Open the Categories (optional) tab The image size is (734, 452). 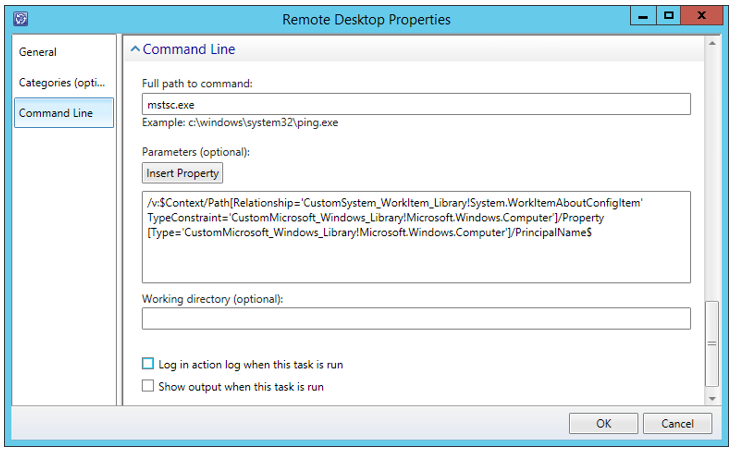point(56,82)
